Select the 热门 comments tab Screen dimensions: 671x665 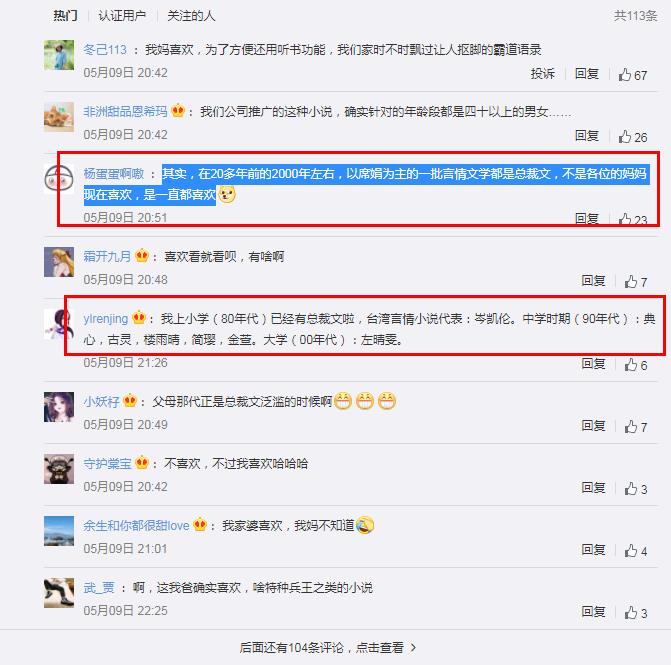point(65,16)
